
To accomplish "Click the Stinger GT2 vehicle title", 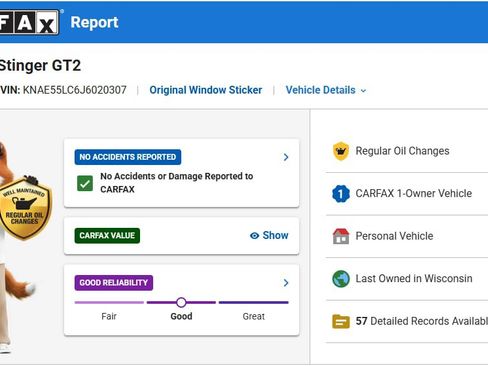I will (40, 65).
